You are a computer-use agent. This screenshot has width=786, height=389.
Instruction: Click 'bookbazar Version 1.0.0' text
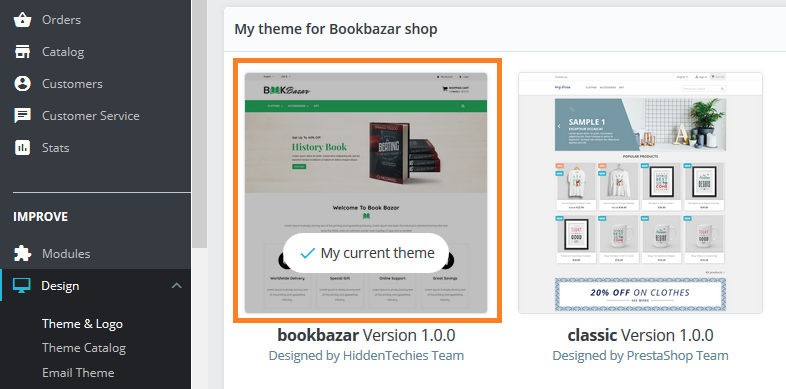tap(366, 335)
